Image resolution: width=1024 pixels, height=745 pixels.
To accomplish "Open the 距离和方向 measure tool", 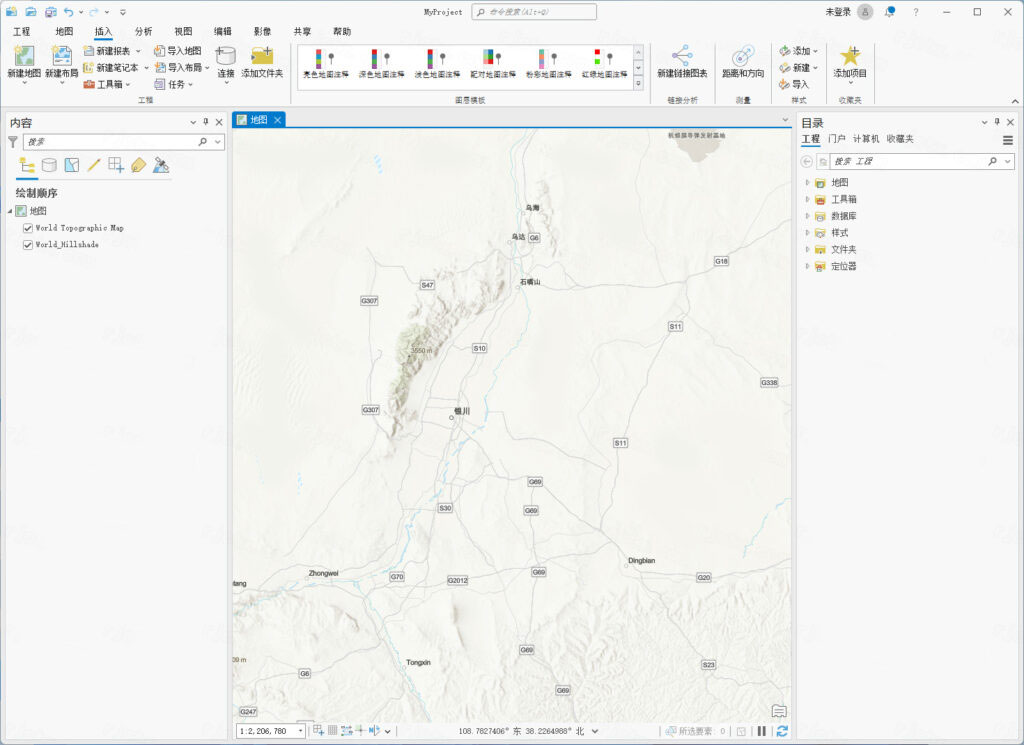I will (742, 60).
